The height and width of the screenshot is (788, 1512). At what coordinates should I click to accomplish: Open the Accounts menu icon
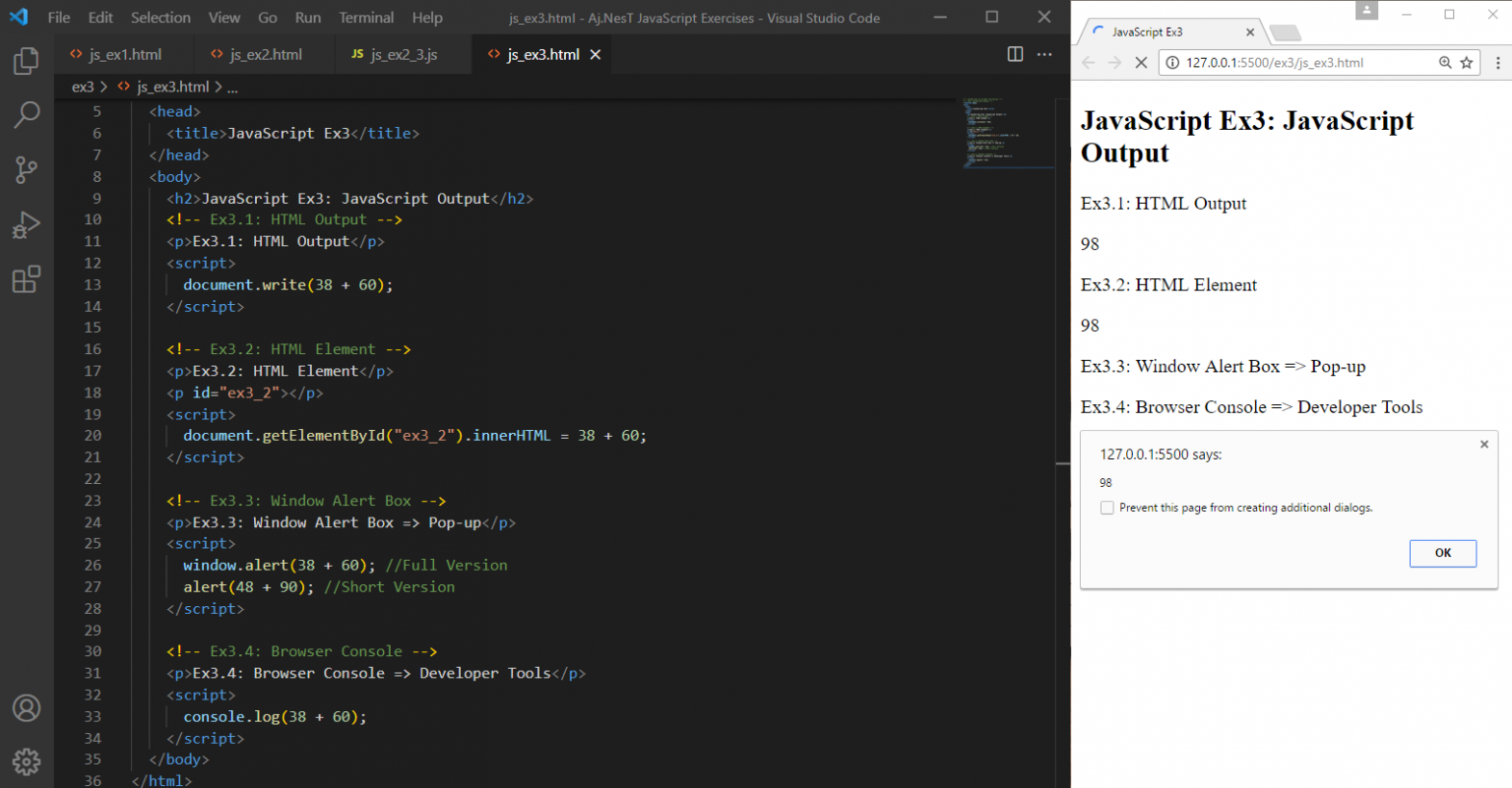point(27,707)
